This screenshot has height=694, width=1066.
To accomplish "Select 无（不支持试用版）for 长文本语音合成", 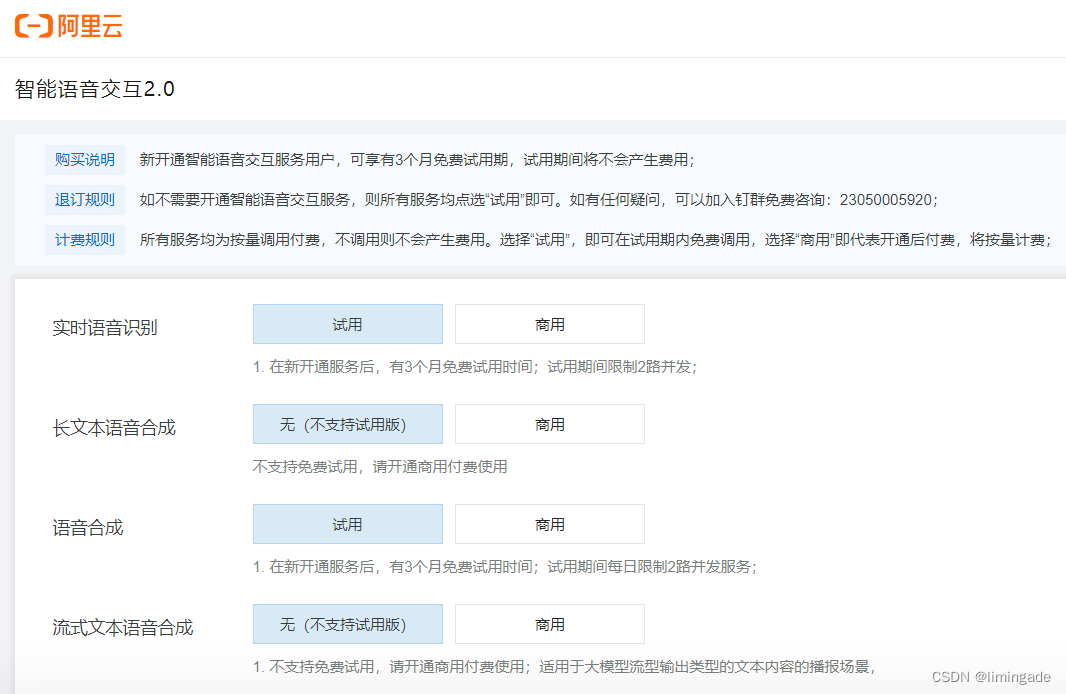I will click(347, 424).
